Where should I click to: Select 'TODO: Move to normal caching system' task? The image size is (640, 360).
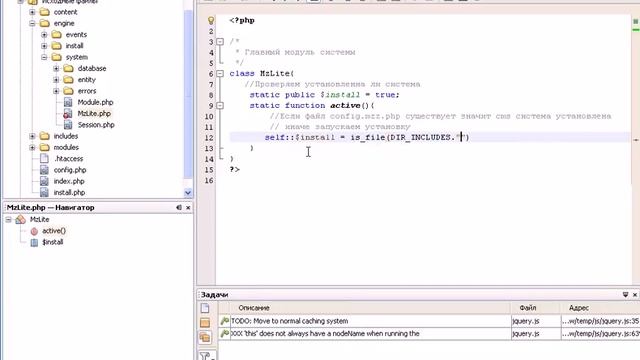click(289, 321)
